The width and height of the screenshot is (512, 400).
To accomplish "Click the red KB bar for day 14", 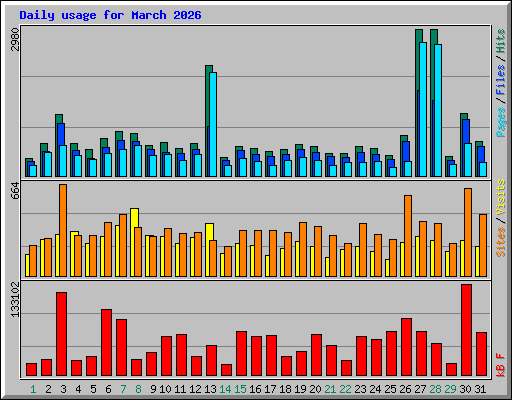I will 226,370.
